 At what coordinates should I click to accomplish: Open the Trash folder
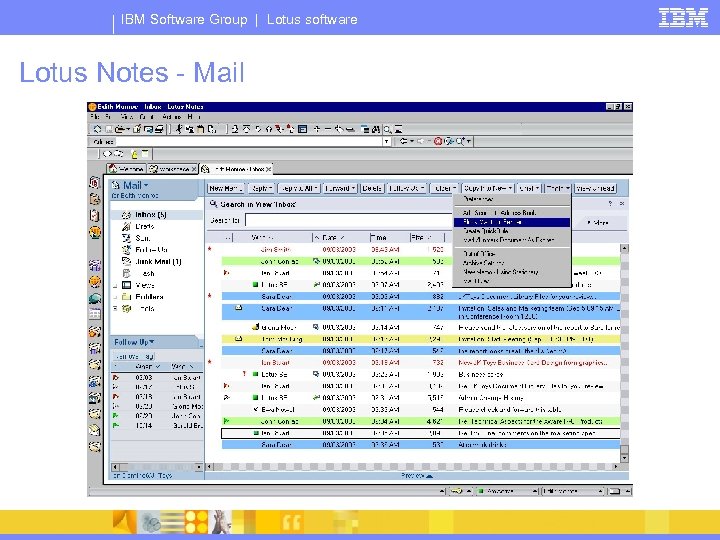(x=145, y=273)
